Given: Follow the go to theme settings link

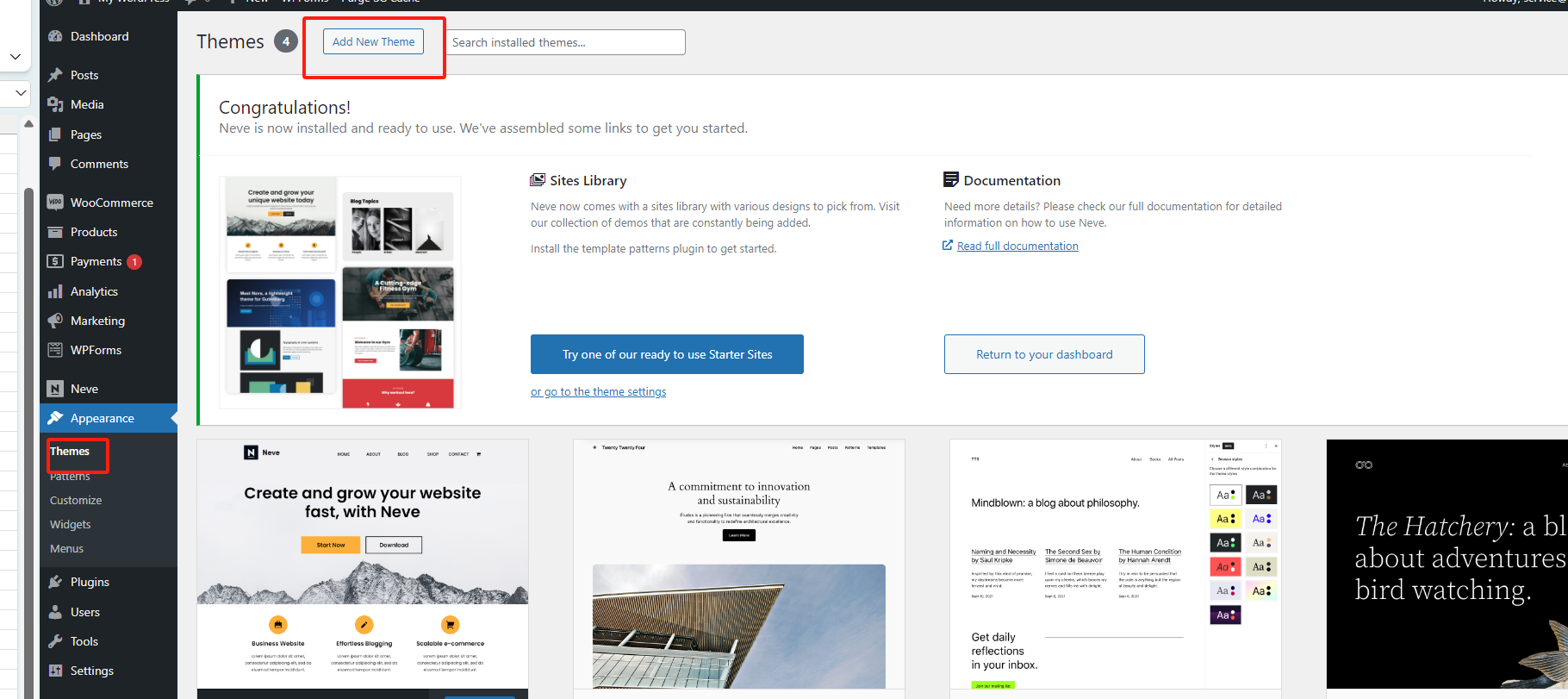Looking at the screenshot, I should (599, 391).
